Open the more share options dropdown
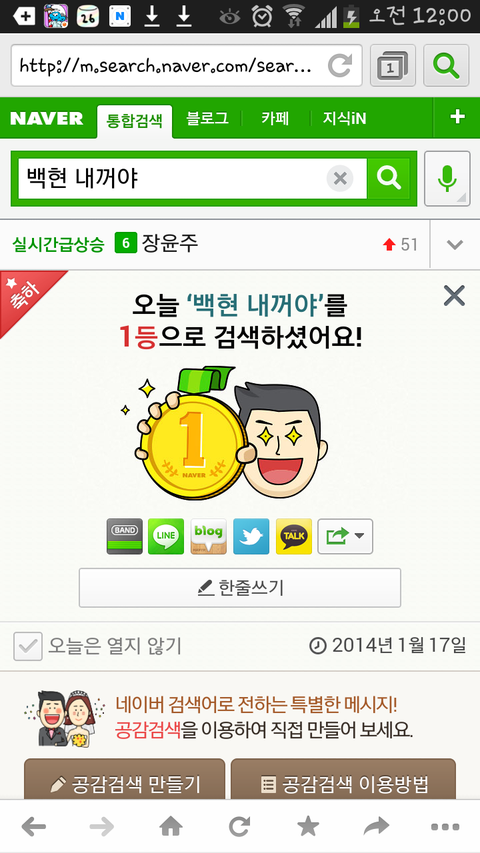The height and width of the screenshot is (853, 480). click(x=345, y=536)
